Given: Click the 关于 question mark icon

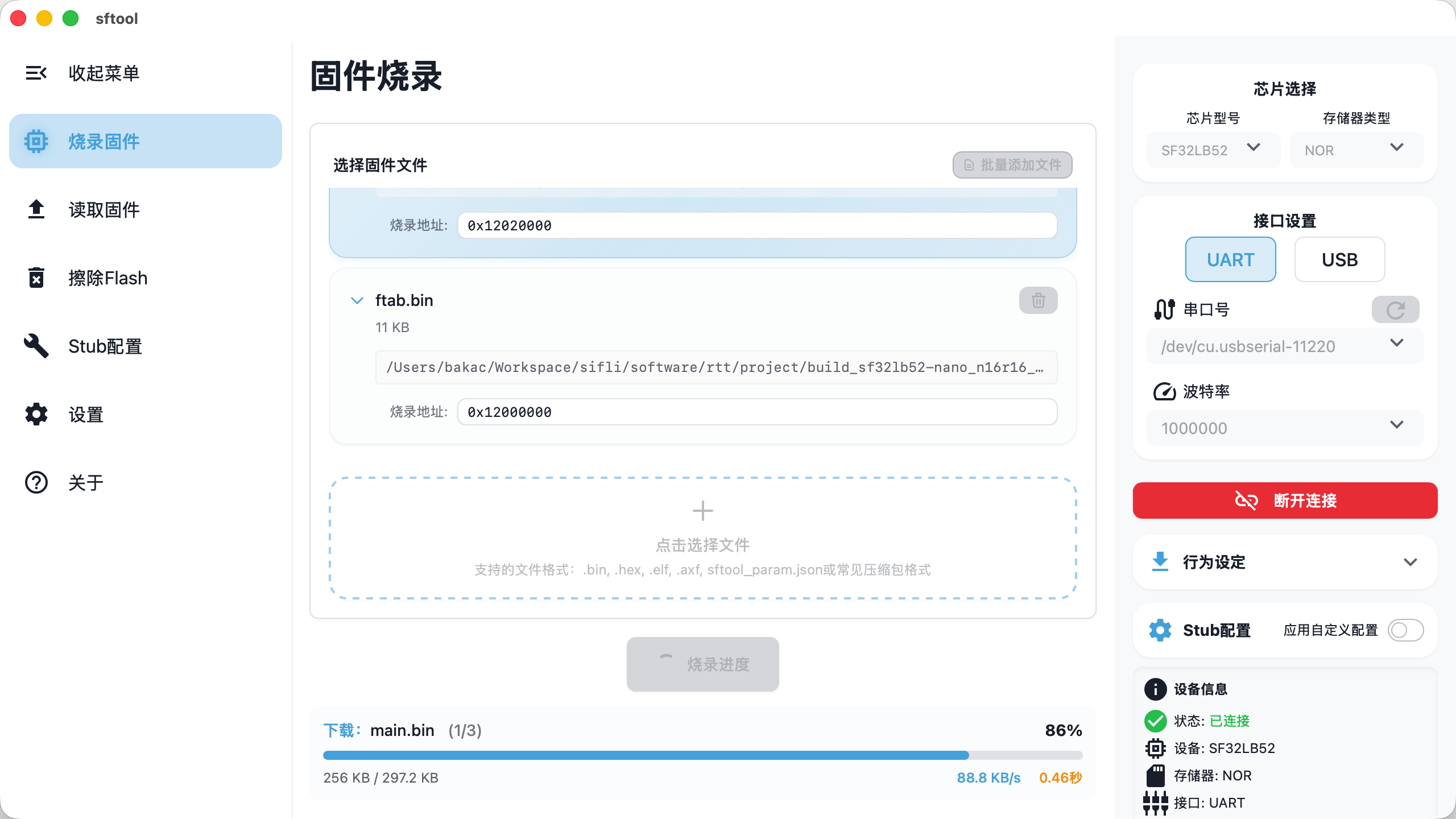Looking at the screenshot, I should point(36,482).
